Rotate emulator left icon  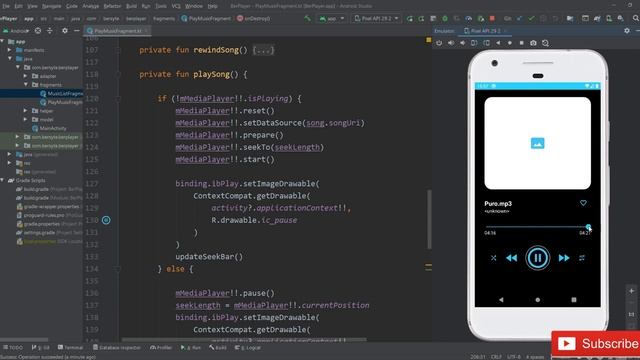tap(474, 43)
